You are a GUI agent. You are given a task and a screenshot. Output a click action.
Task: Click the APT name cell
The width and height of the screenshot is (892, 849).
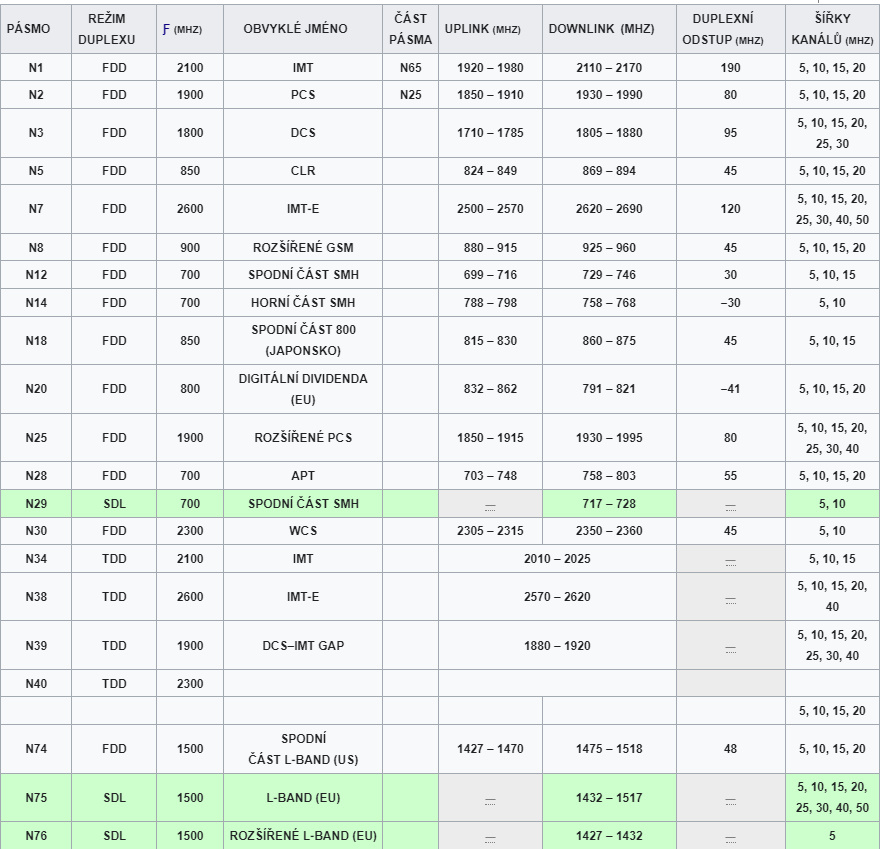coord(302,476)
